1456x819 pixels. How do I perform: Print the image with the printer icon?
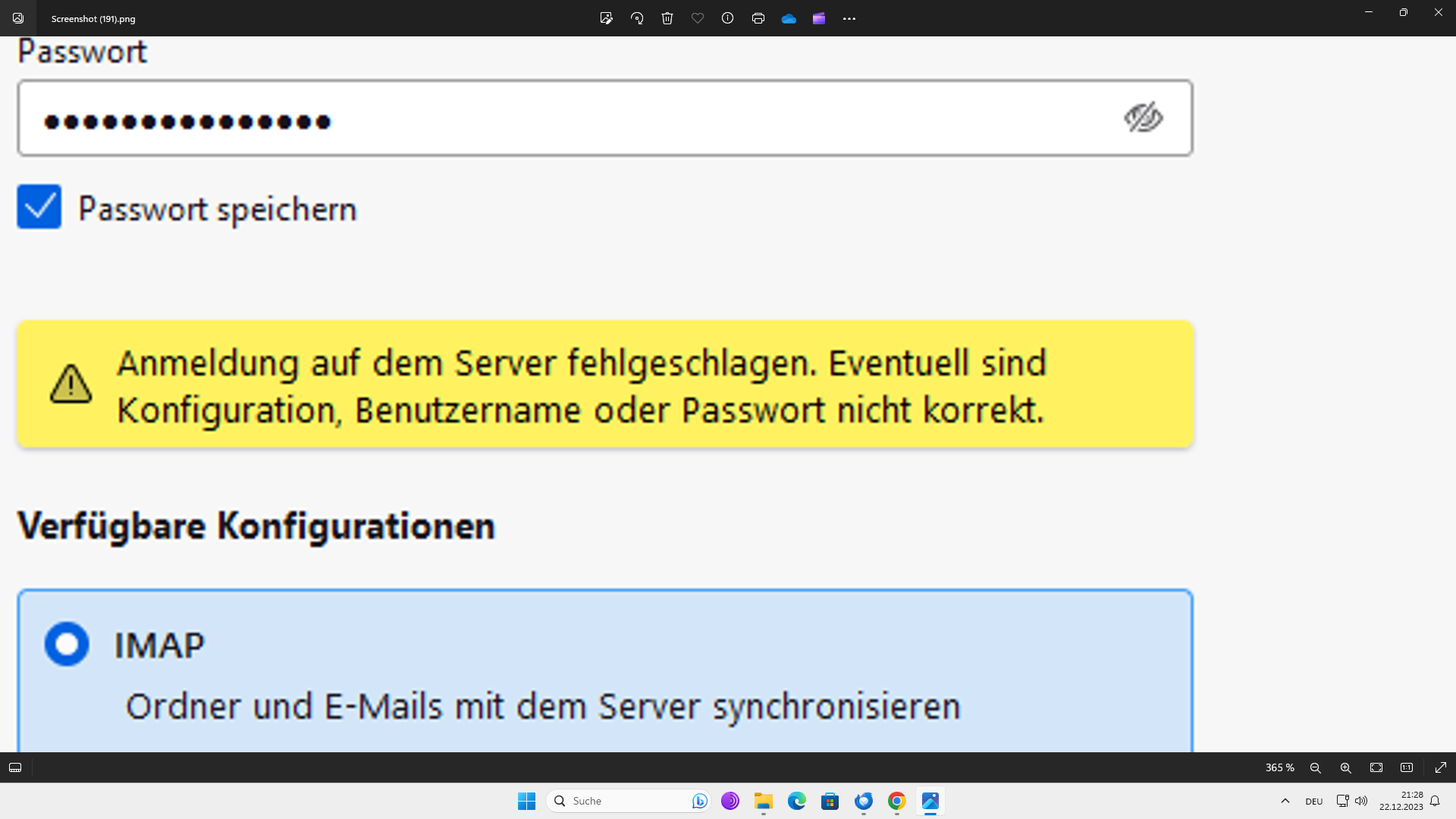[x=758, y=18]
